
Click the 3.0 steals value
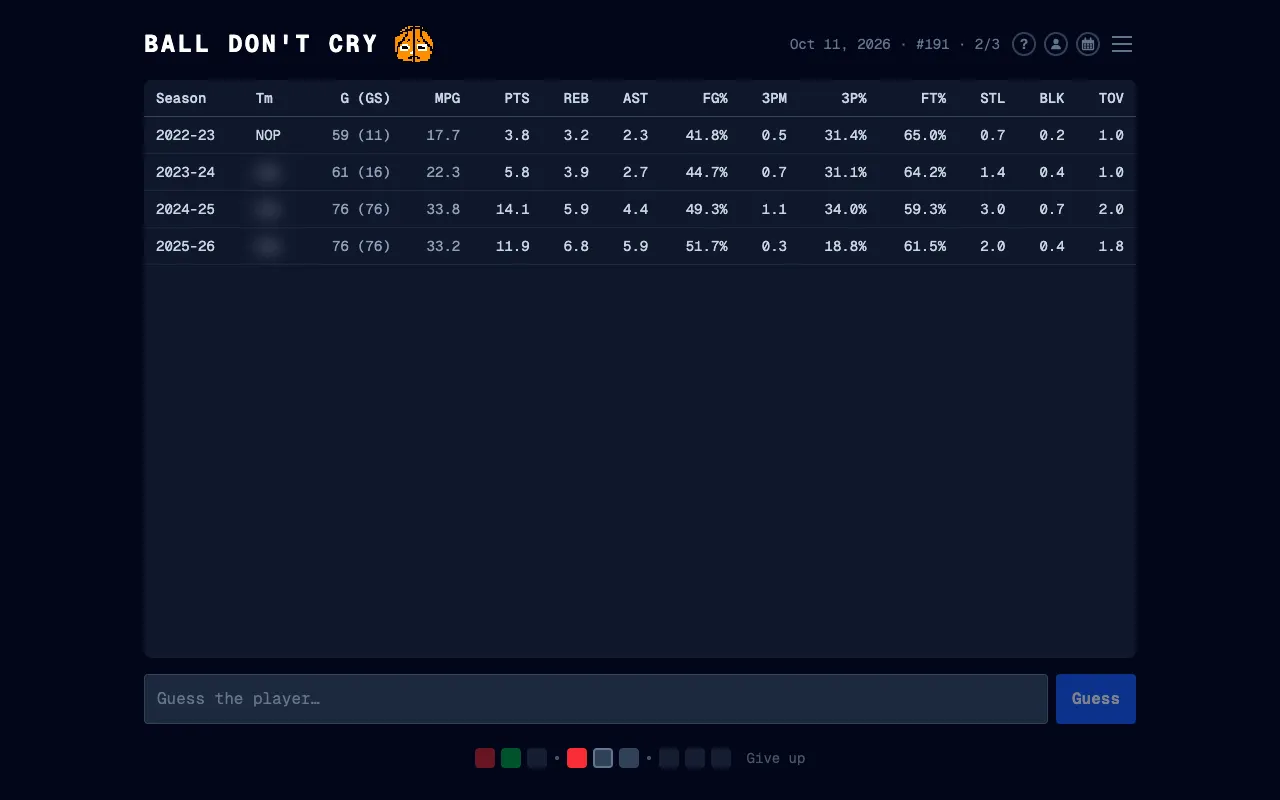[x=993, y=209]
